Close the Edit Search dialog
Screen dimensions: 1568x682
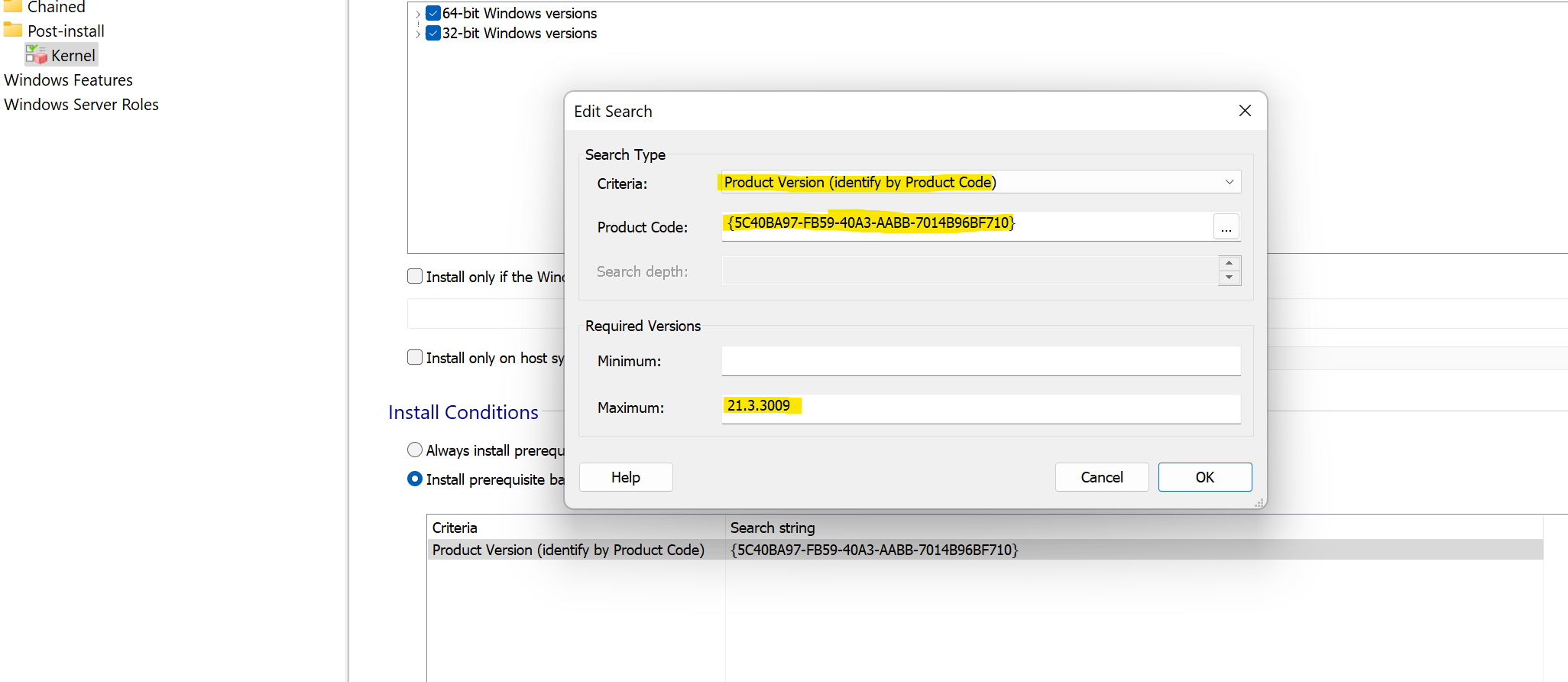click(1245, 111)
